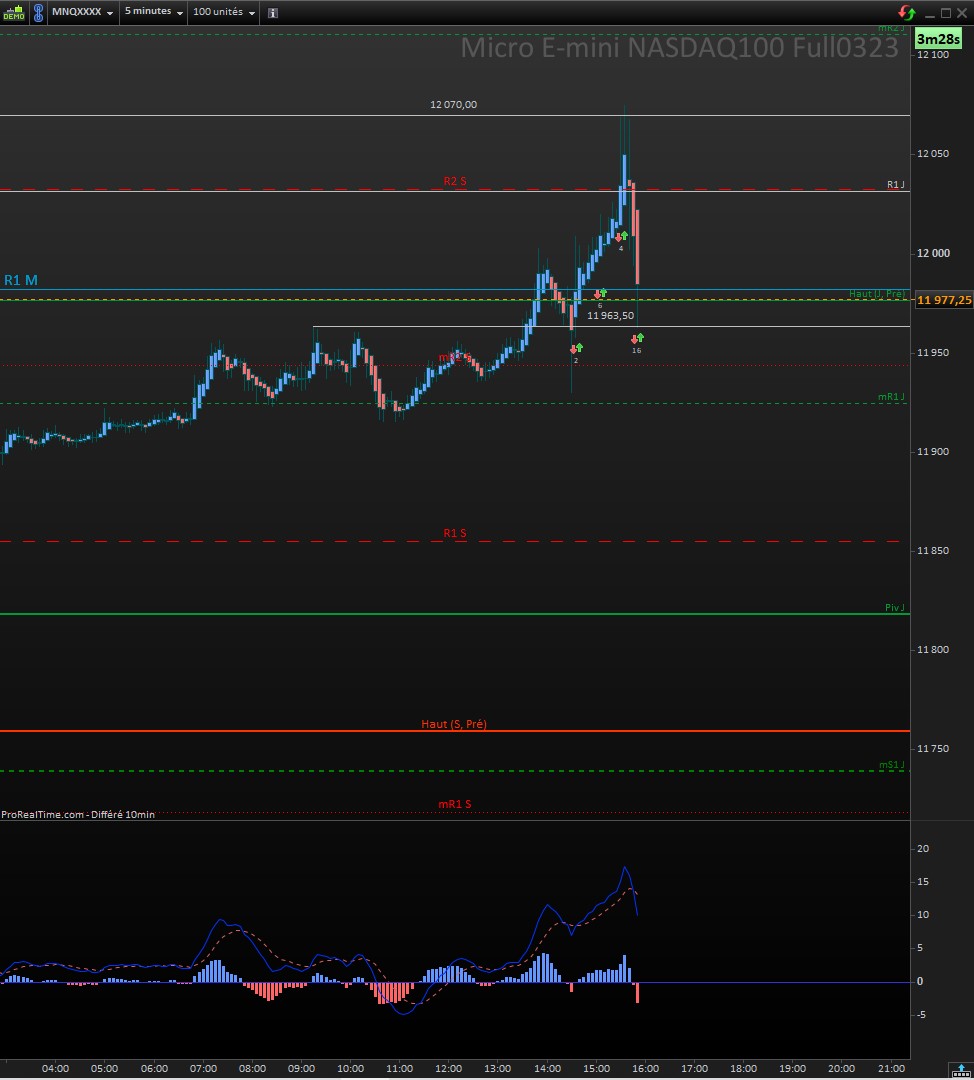This screenshot has height=1080, width=974.
Task: Click the blue arrow toolbar icon at bottom right
Action: (962, 1071)
